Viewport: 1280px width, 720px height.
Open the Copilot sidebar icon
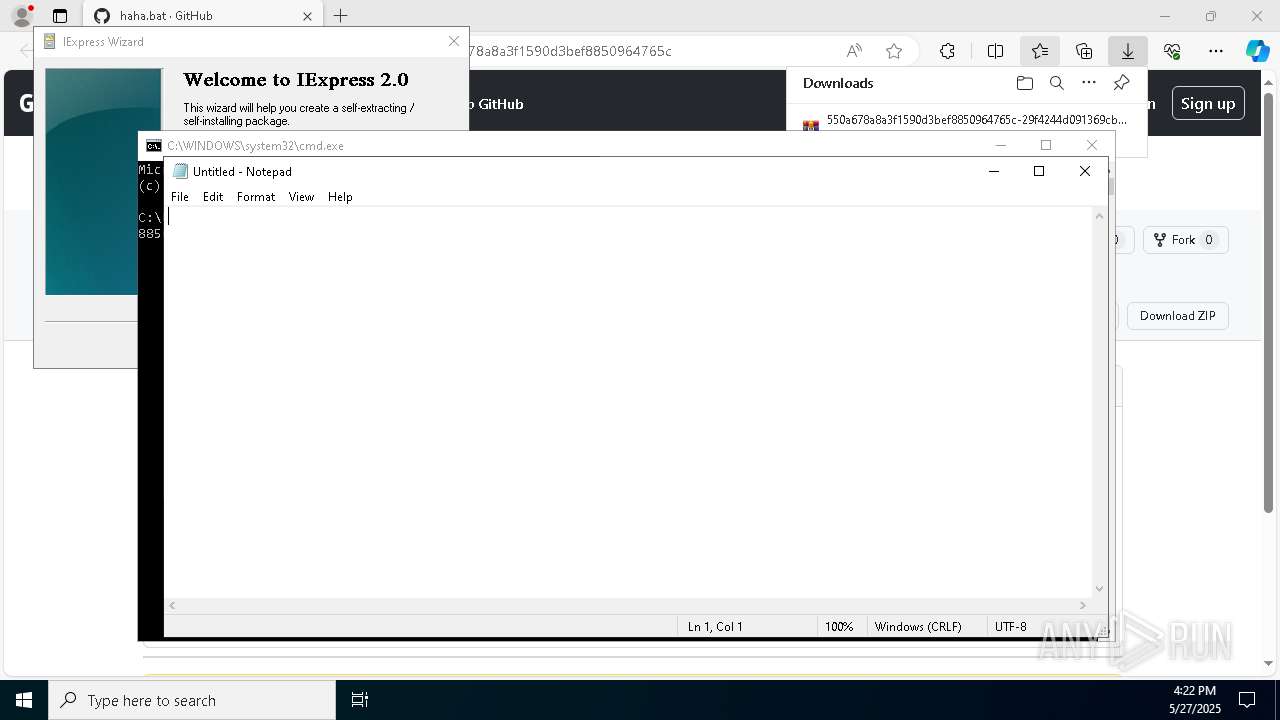pyautogui.click(x=1257, y=51)
